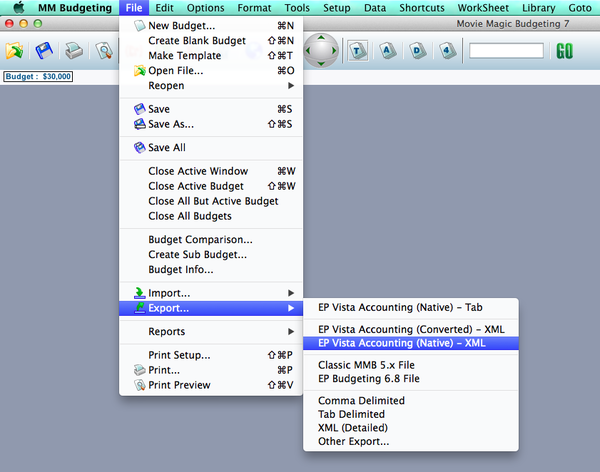Click the Budget $30,000 indicator
The image size is (600, 472).
38,77
